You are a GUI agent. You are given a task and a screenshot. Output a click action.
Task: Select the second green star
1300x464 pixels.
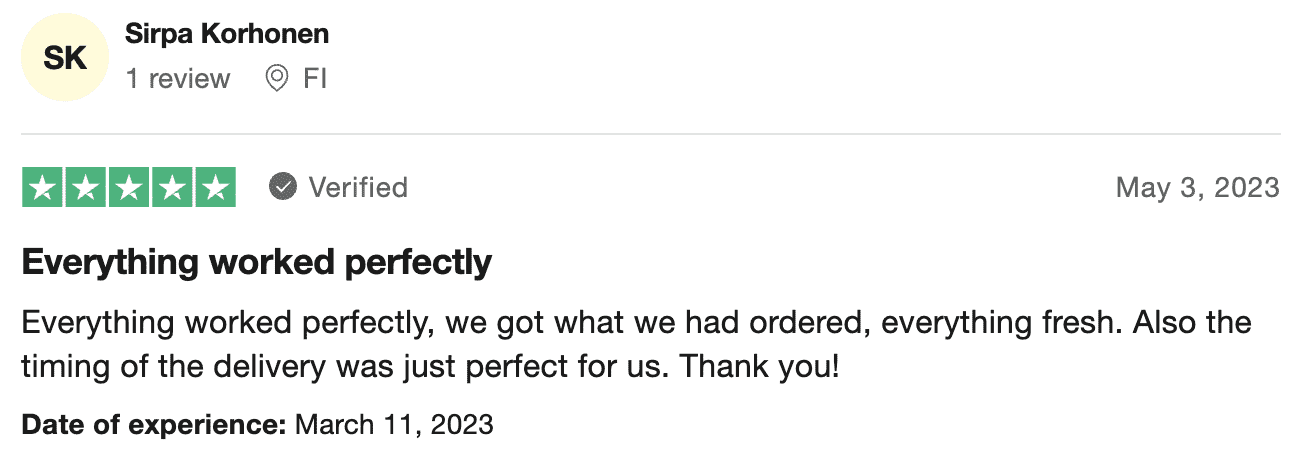pos(85,187)
